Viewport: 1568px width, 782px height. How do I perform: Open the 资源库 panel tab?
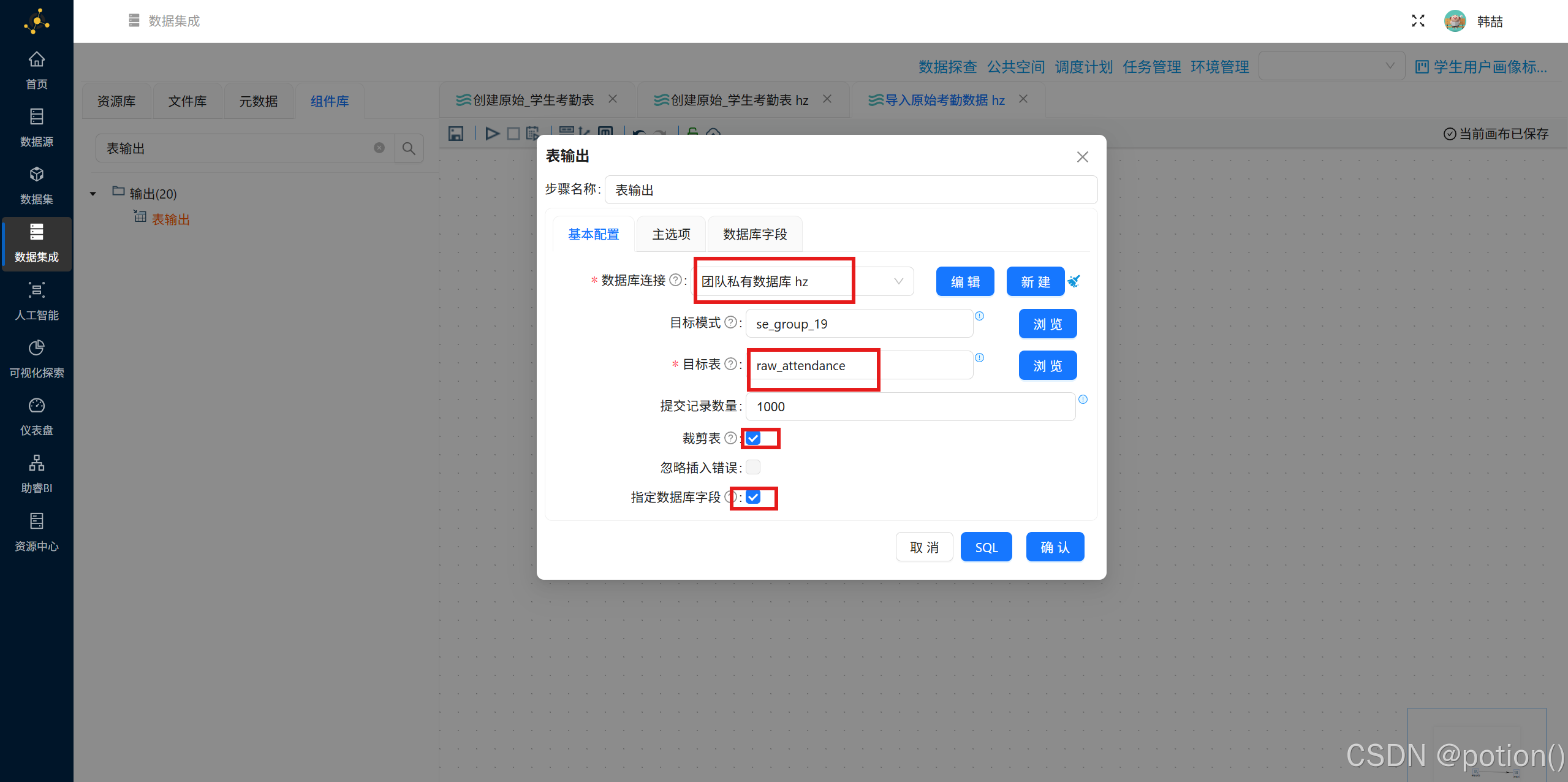(x=116, y=101)
